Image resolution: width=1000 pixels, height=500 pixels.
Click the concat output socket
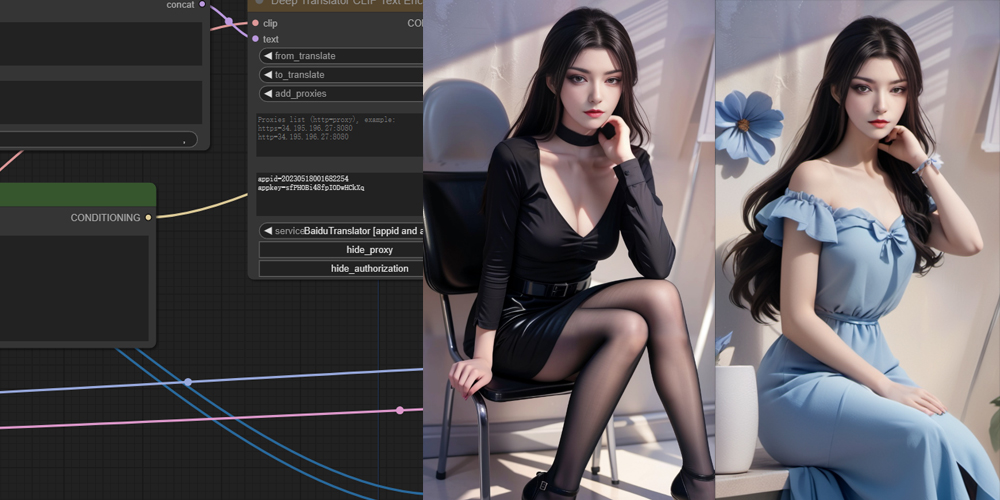click(202, 4)
